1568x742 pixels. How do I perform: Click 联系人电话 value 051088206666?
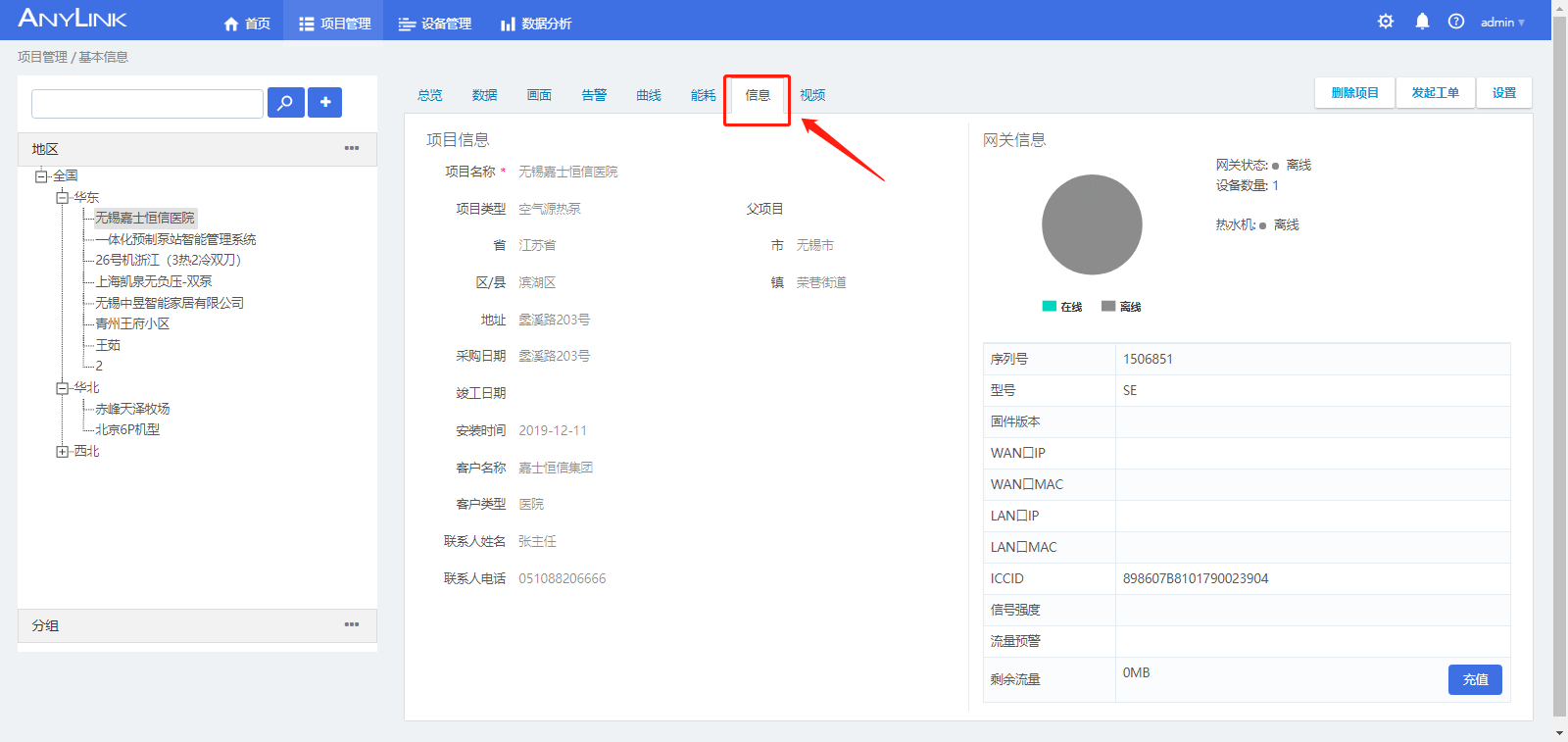coord(563,578)
